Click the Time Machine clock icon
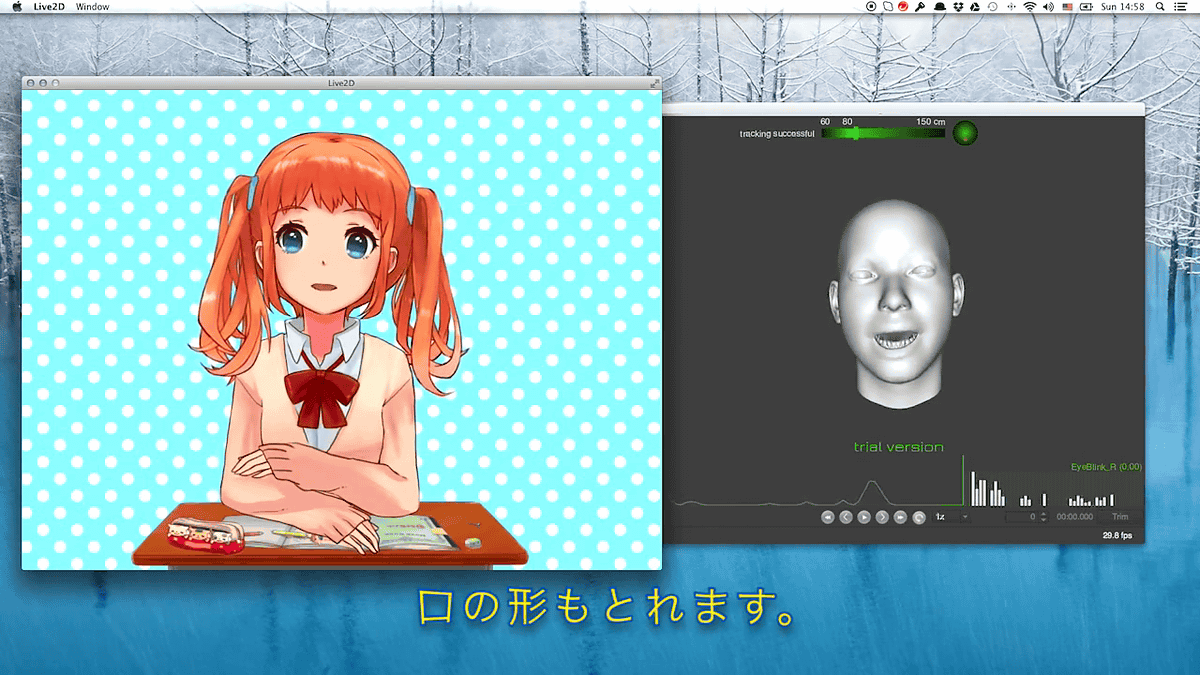Viewport: 1200px width, 675px height. 991,7
